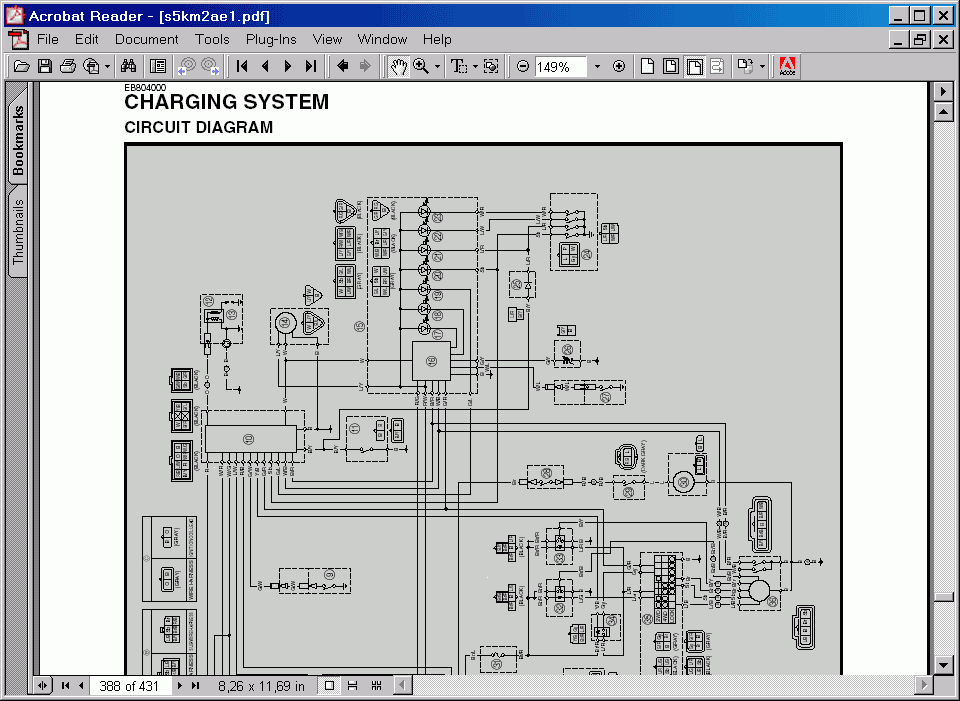Switch to Fit Width view mode

[694, 66]
